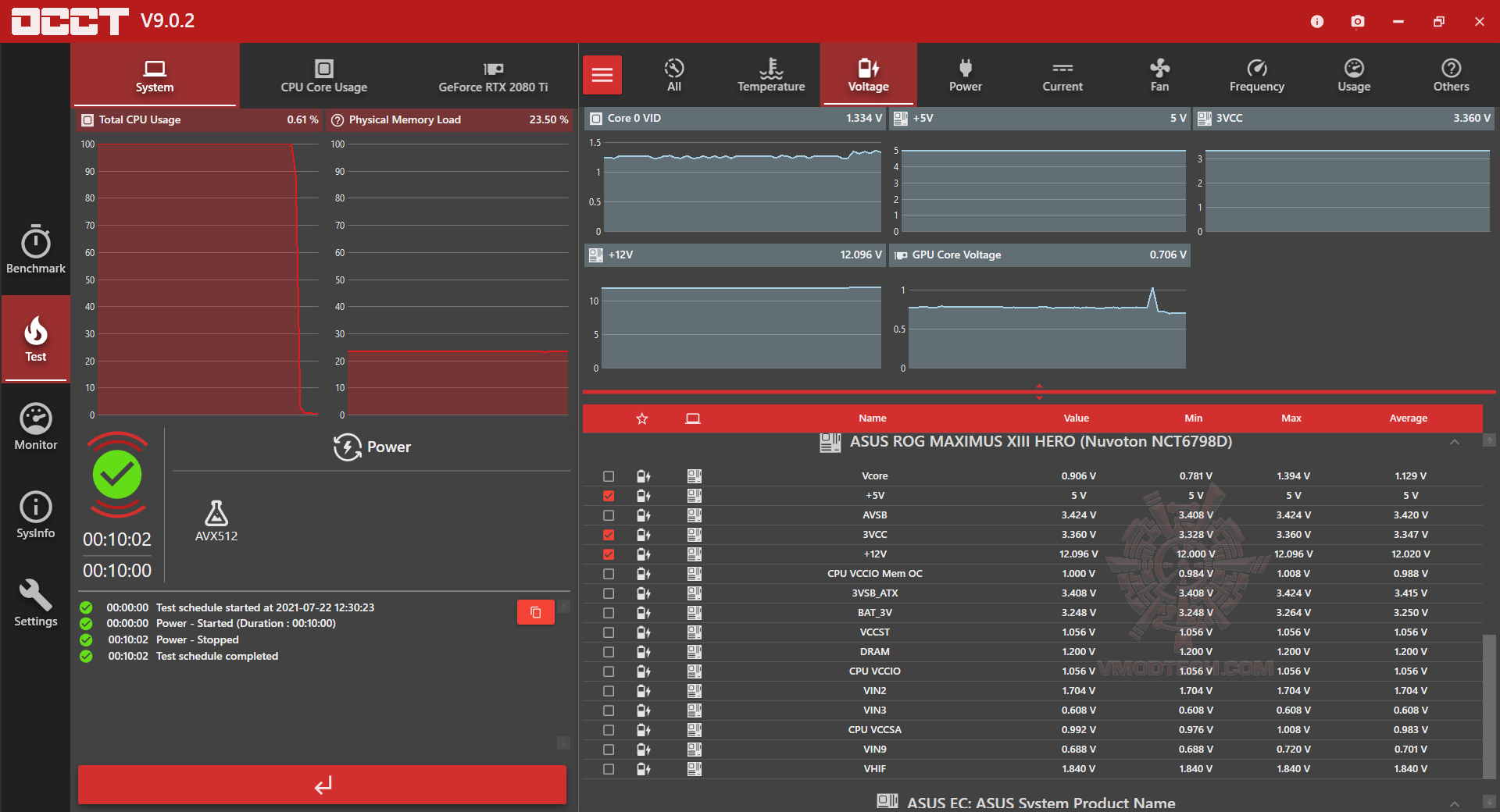Select the Frequency sensor category
Screen dimensions: 1500x812
1257,75
